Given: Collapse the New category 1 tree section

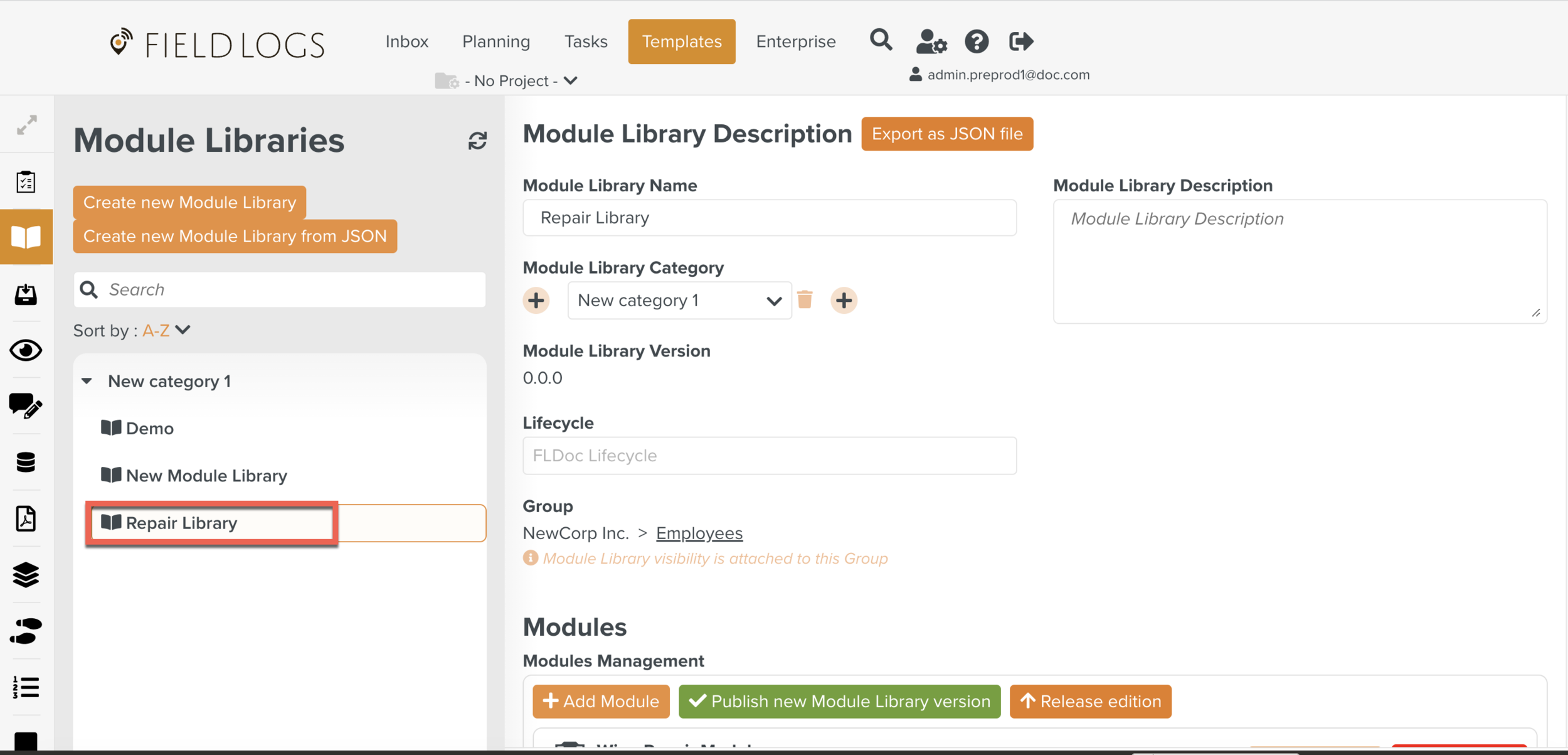Looking at the screenshot, I should (87, 380).
